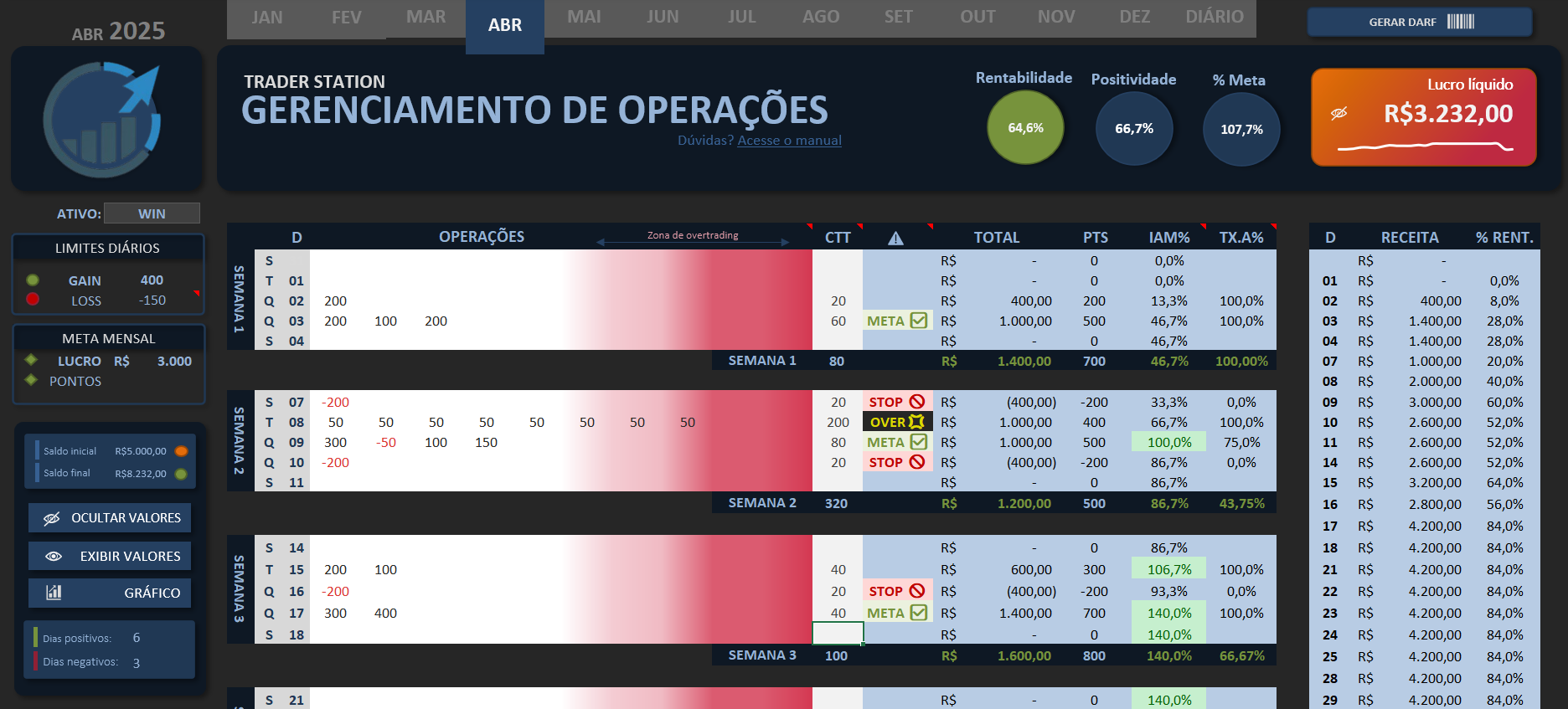Click the bar chart icon on Gráfico

[x=54, y=593]
